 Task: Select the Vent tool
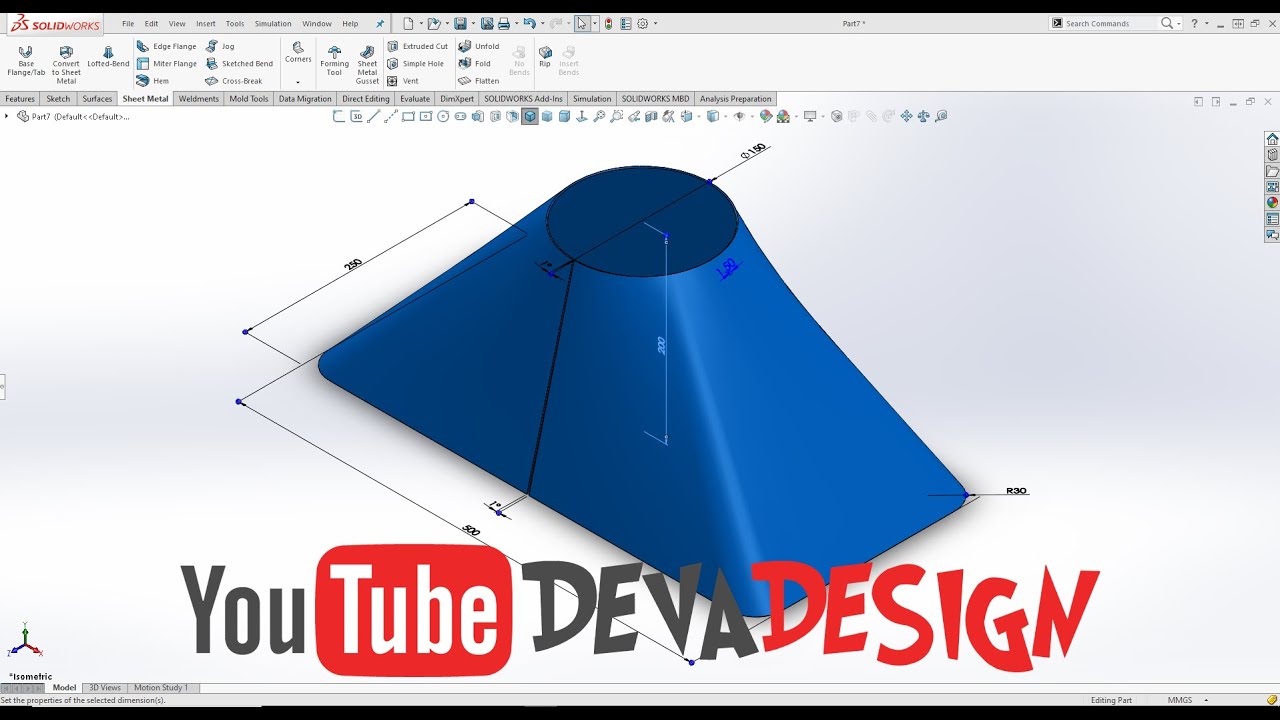(x=403, y=81)
